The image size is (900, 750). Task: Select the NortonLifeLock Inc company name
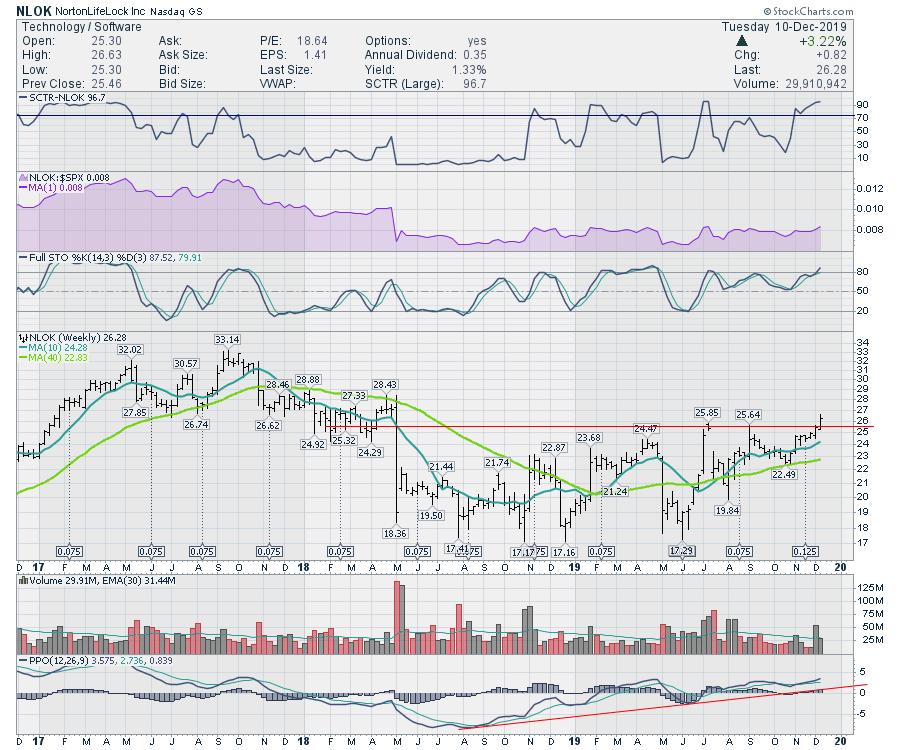click(100, 11)
